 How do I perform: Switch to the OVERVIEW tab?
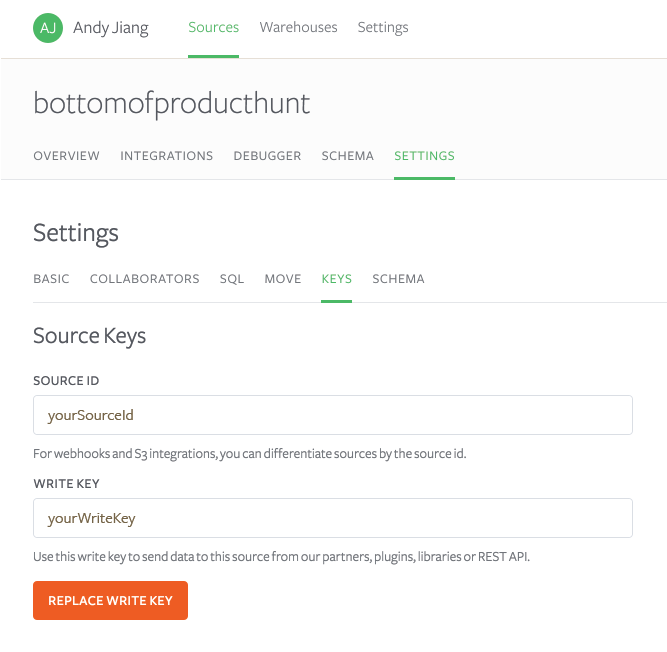[x=66, y=156]
